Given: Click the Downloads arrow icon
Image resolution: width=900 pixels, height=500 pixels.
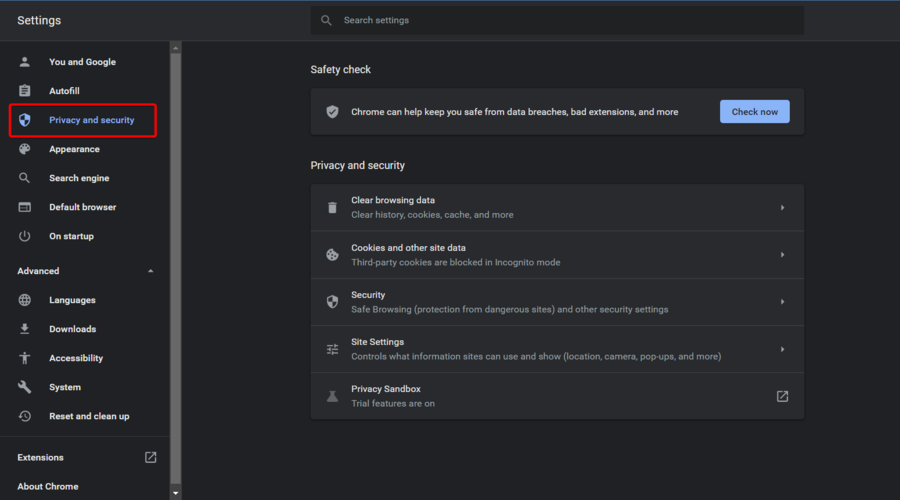Looking at the screenshot, I should (26, 329).
